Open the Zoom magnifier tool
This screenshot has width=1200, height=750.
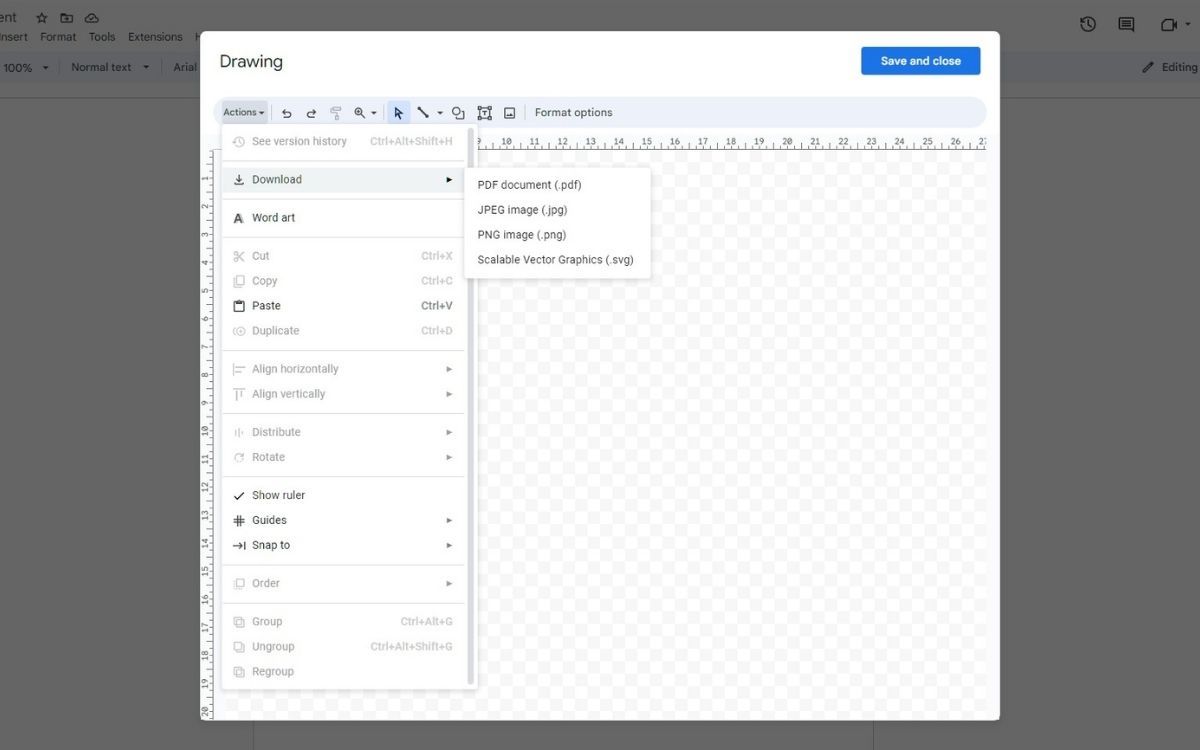[360, 113]
